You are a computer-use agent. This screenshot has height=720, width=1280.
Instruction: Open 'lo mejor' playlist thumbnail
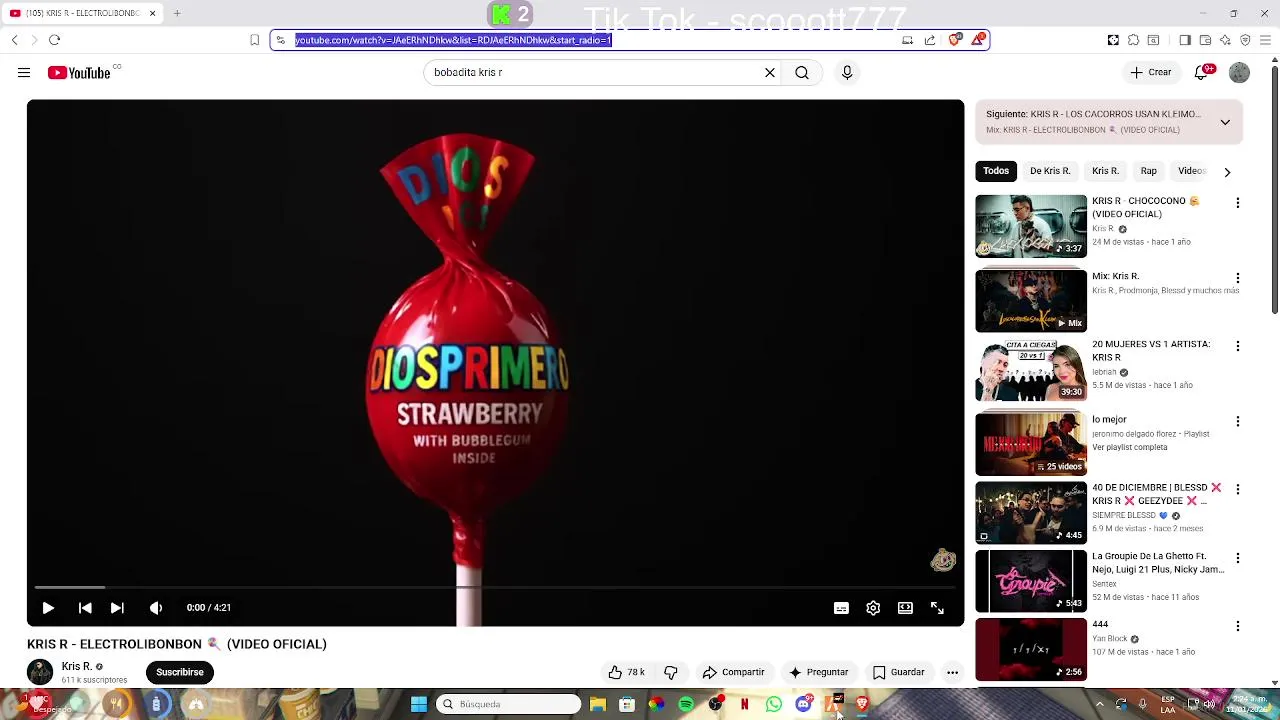point(1031,444)
